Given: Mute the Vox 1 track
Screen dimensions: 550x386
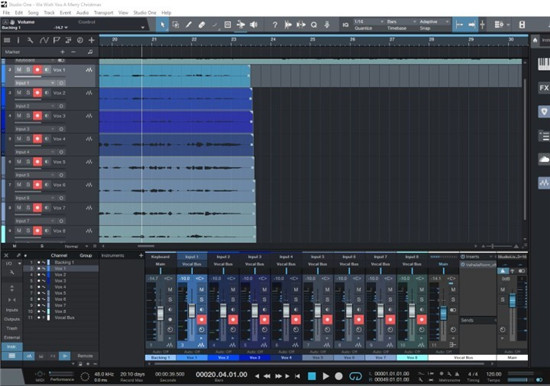Looking at the screenshot, I should point(19,70).
